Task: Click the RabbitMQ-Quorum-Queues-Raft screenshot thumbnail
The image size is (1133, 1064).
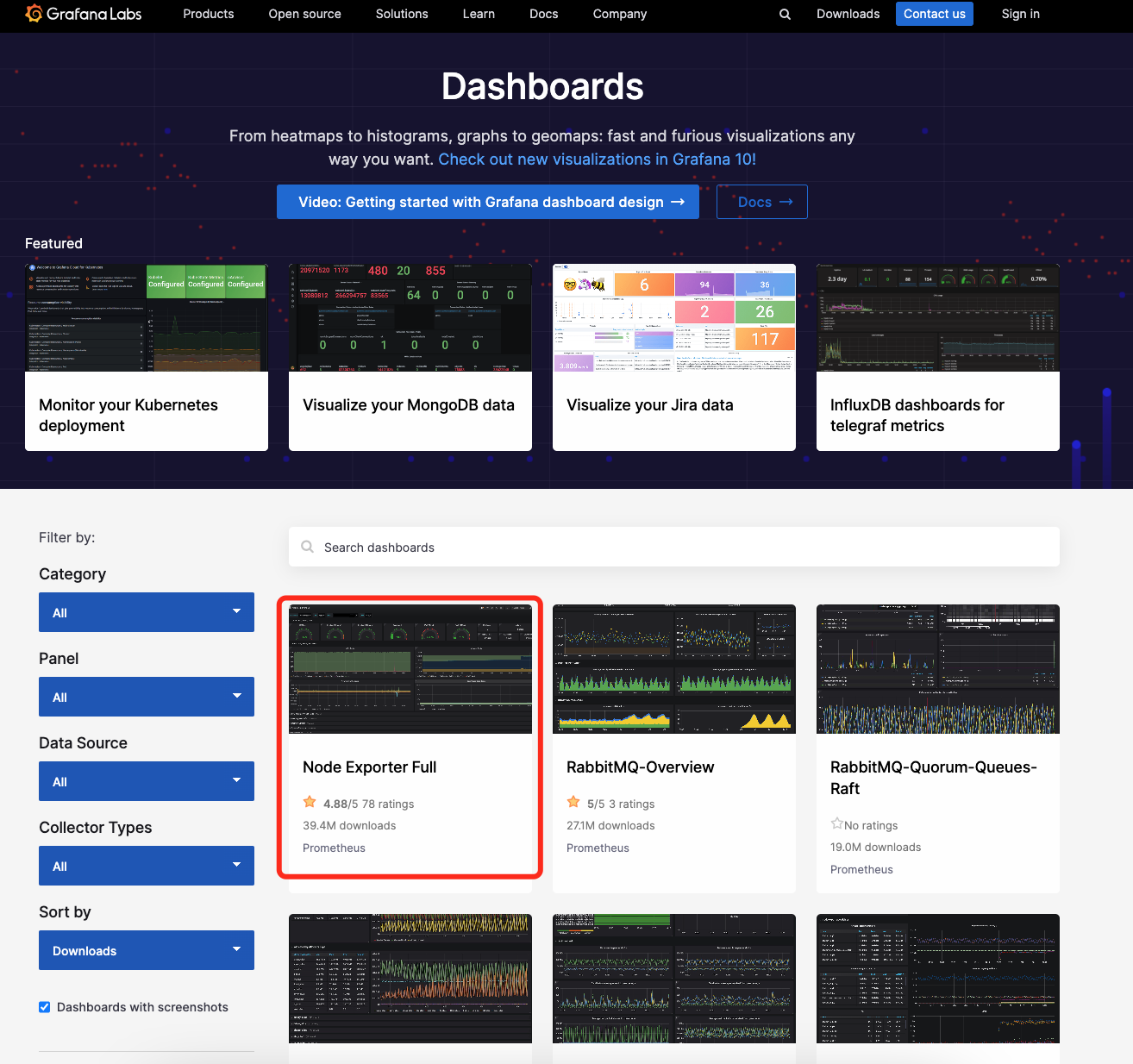Action: (938, 669)
